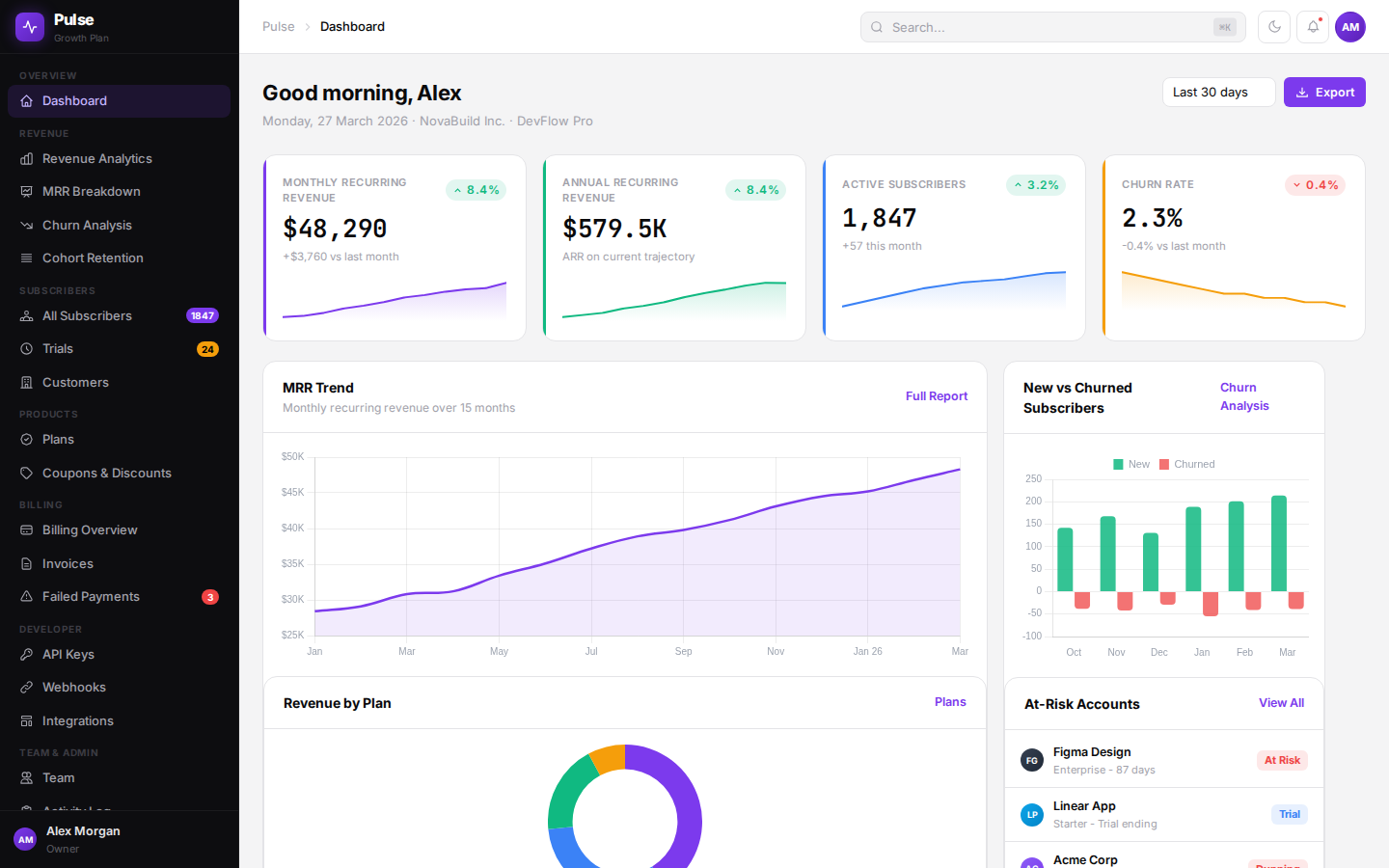Open MRR Breakdown in sidebar
The width and height of the screenshot is (1389, 868).
(120, 192)
